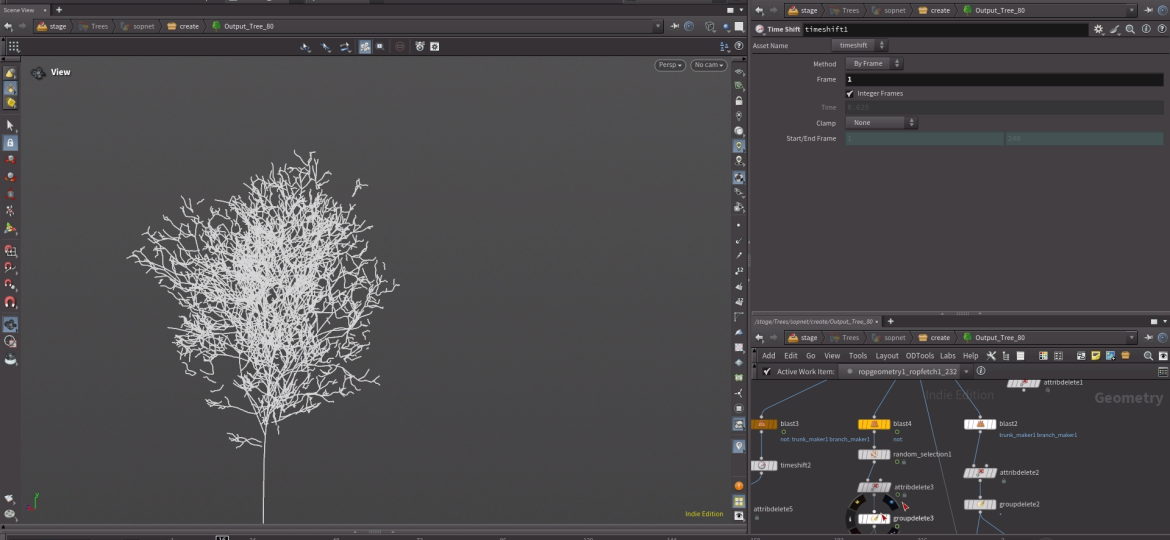Toggle the Active Work Item checkbox
The height and width of the screenshot is (540, 1170).
tap(767, 371)
